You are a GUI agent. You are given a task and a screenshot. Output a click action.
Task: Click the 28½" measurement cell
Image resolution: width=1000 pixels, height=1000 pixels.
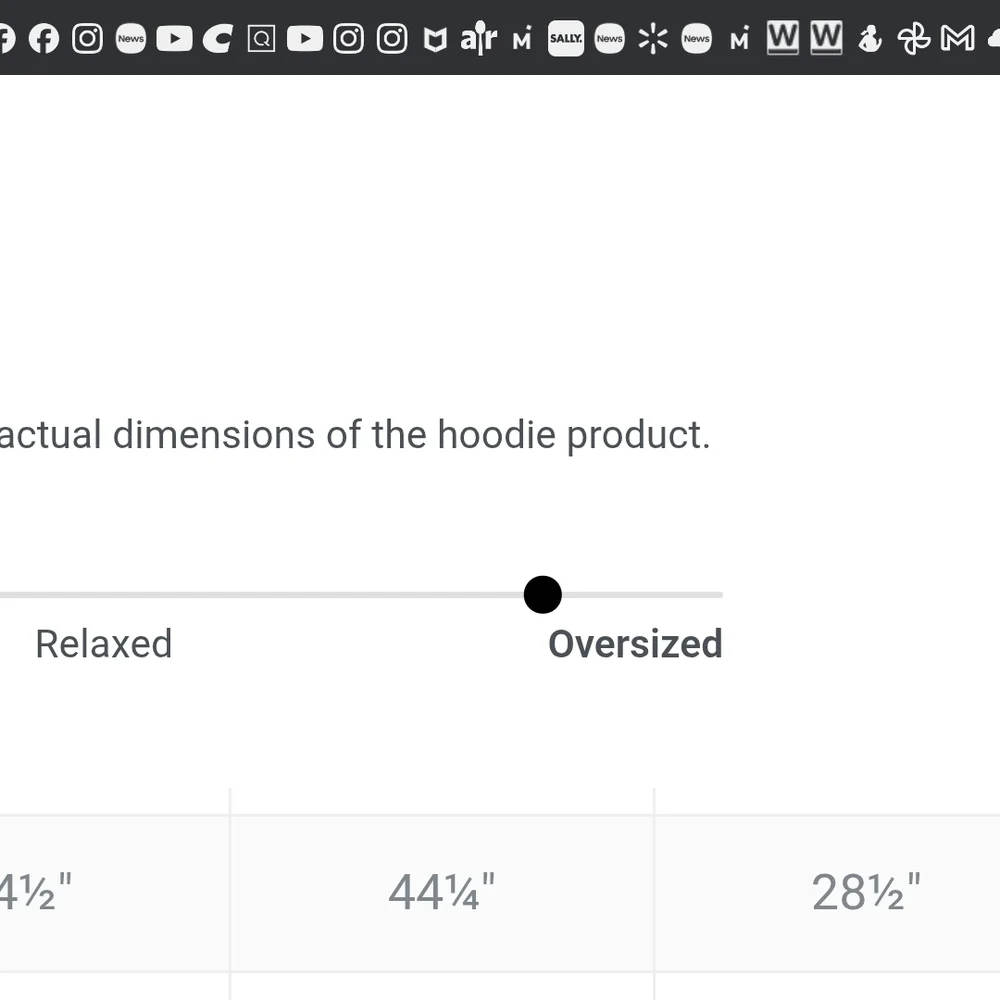pos(866,892)
